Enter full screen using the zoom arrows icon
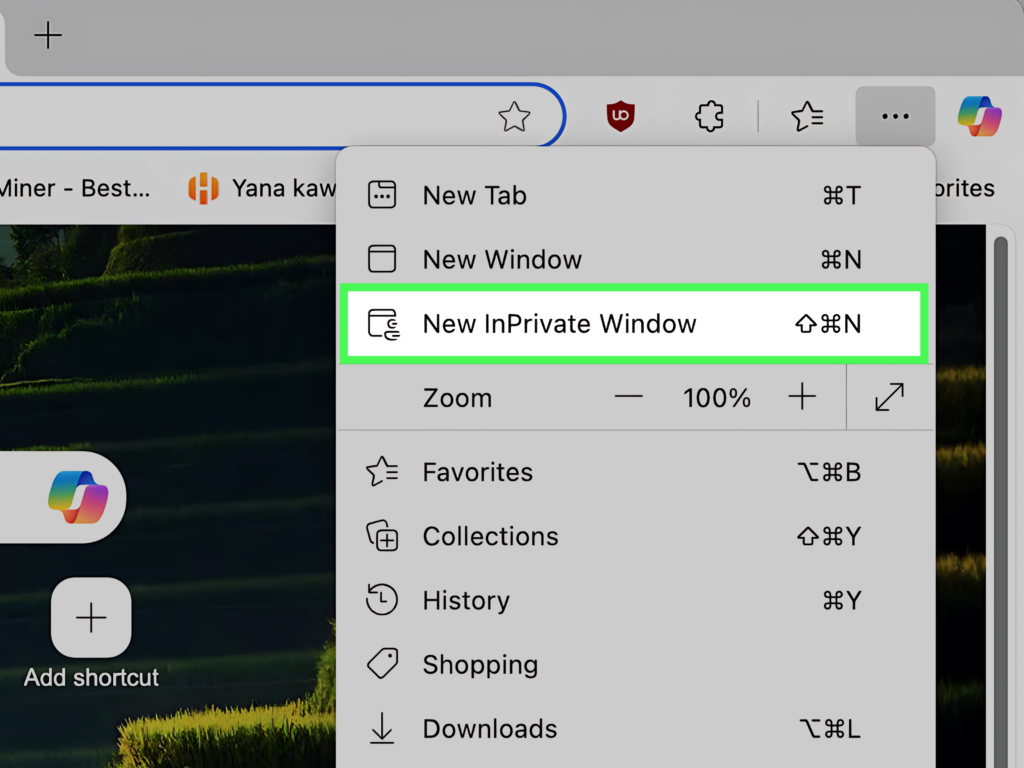This screenshot has height=768, width=1024. coord(889,397)
